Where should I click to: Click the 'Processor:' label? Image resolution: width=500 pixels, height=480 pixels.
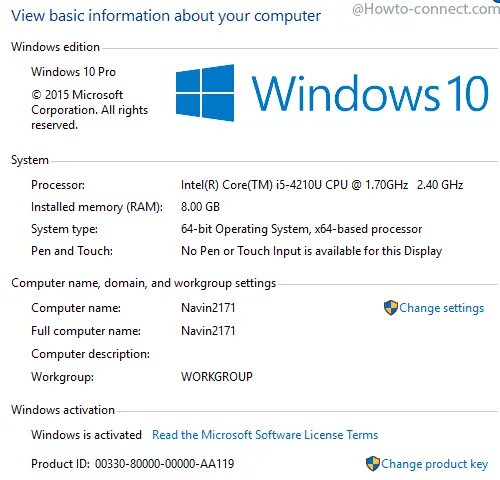tap(58, 185)
